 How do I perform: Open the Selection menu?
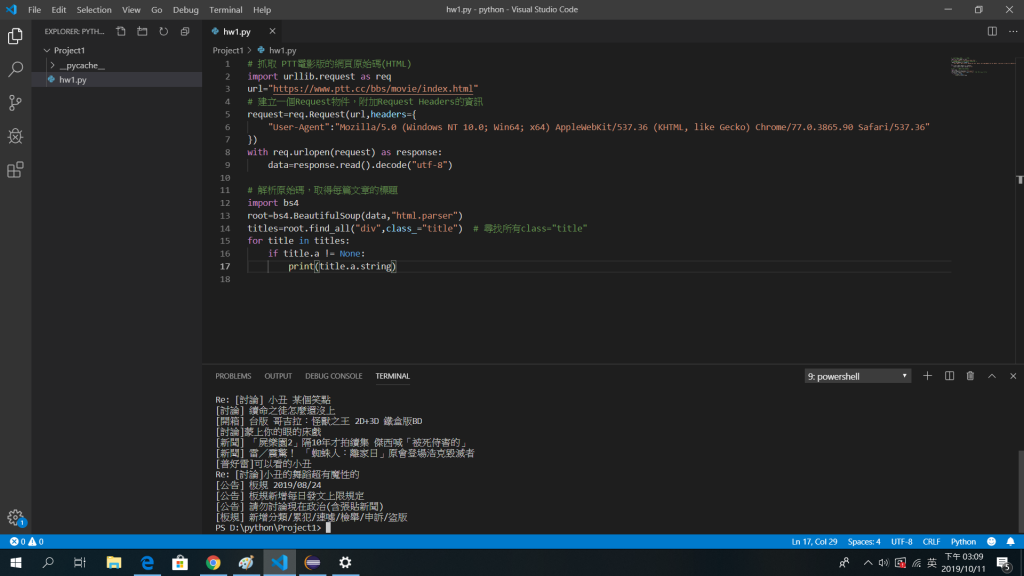pos(94,10)
